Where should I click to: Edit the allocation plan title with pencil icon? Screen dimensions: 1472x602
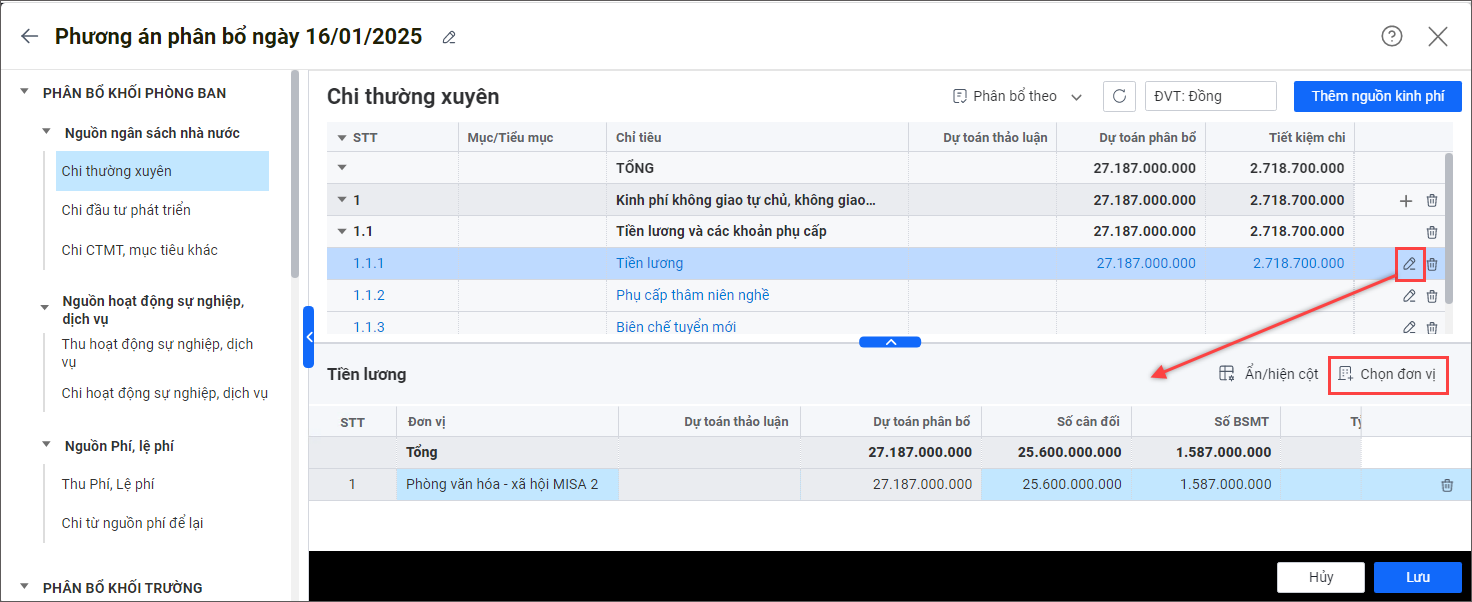pyautogui.click(x=449, y=38)
